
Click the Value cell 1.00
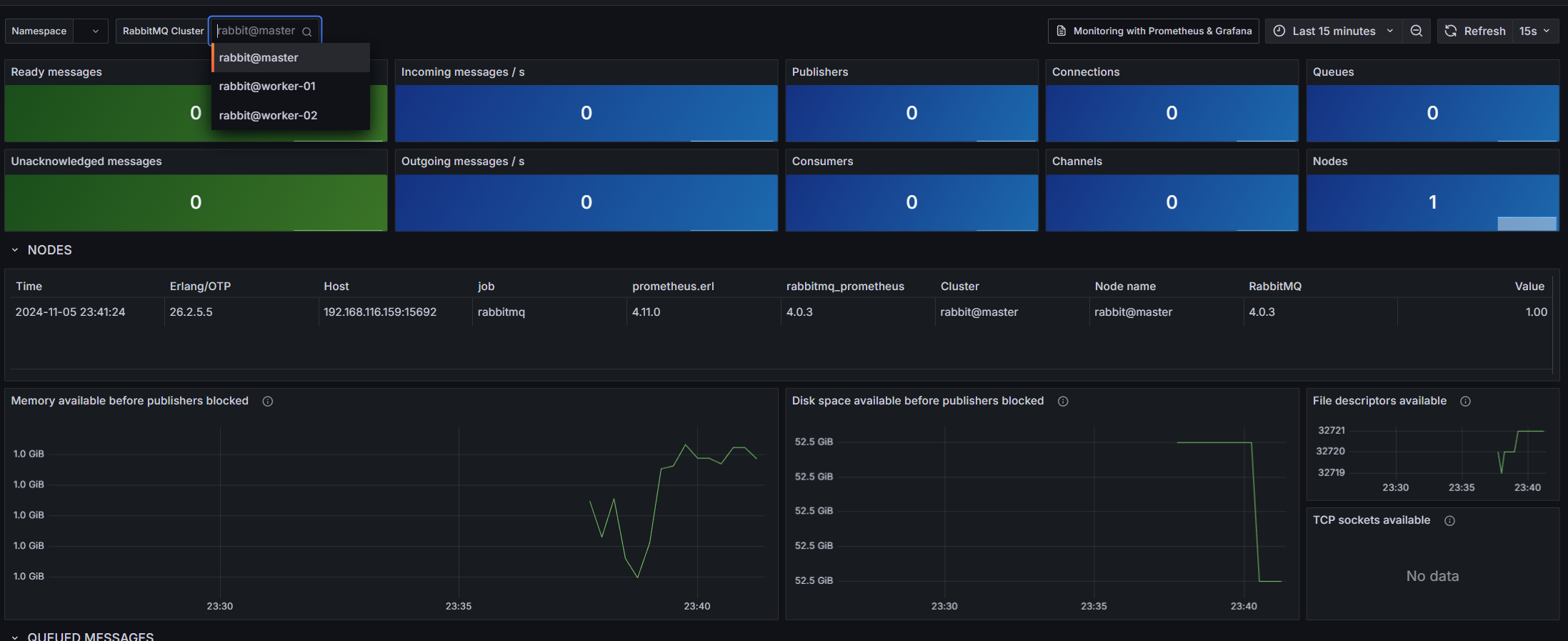[1537, 312]
